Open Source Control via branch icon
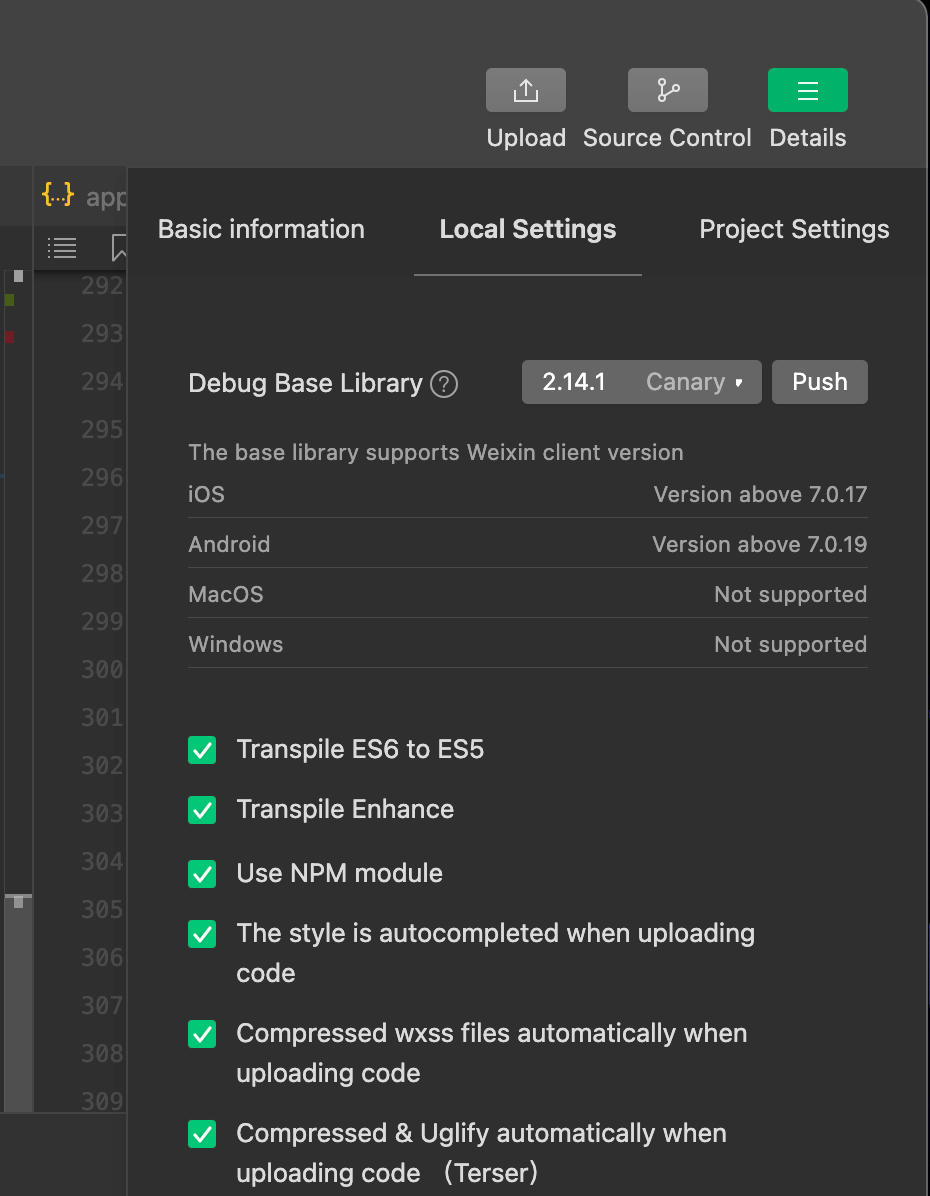Screen dimensions: 930x1196 (667, 91)
